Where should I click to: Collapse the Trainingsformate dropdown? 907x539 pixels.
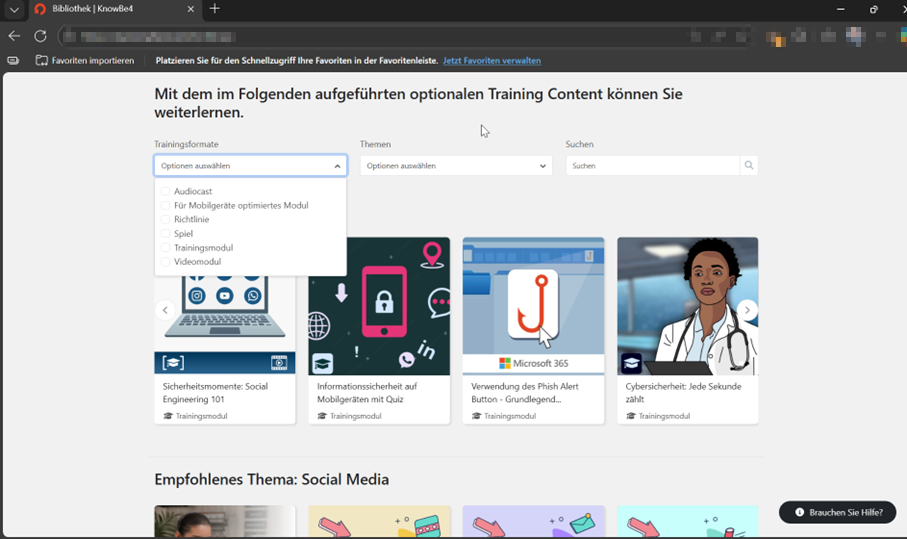pos(336,166)
